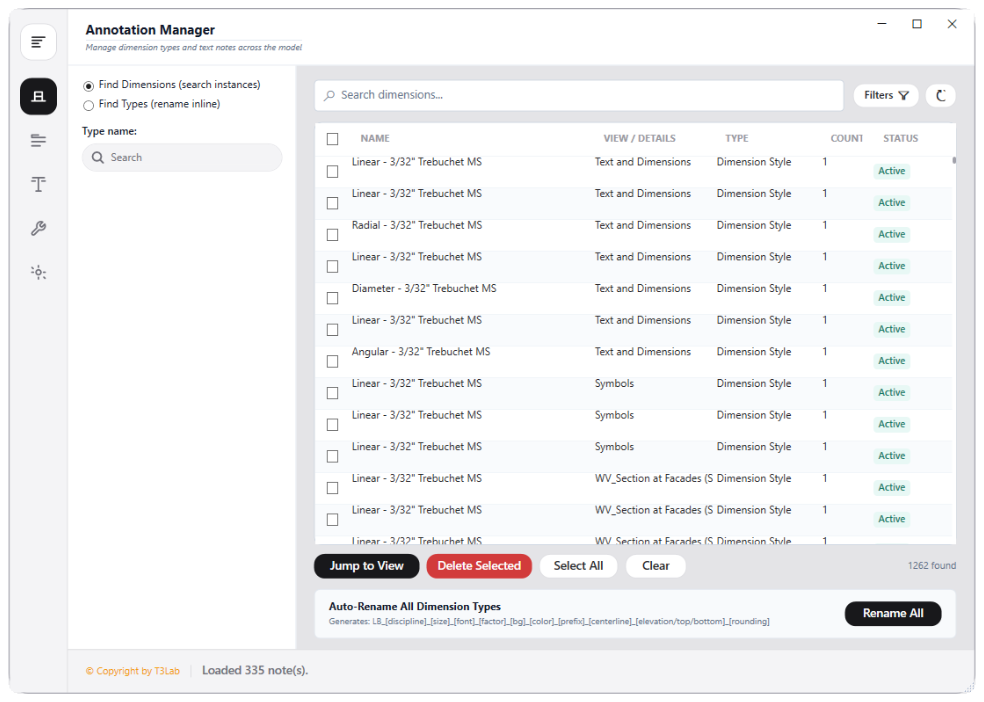
Task: Open the aligned lines sidebar icon
Action: point(38,141)
